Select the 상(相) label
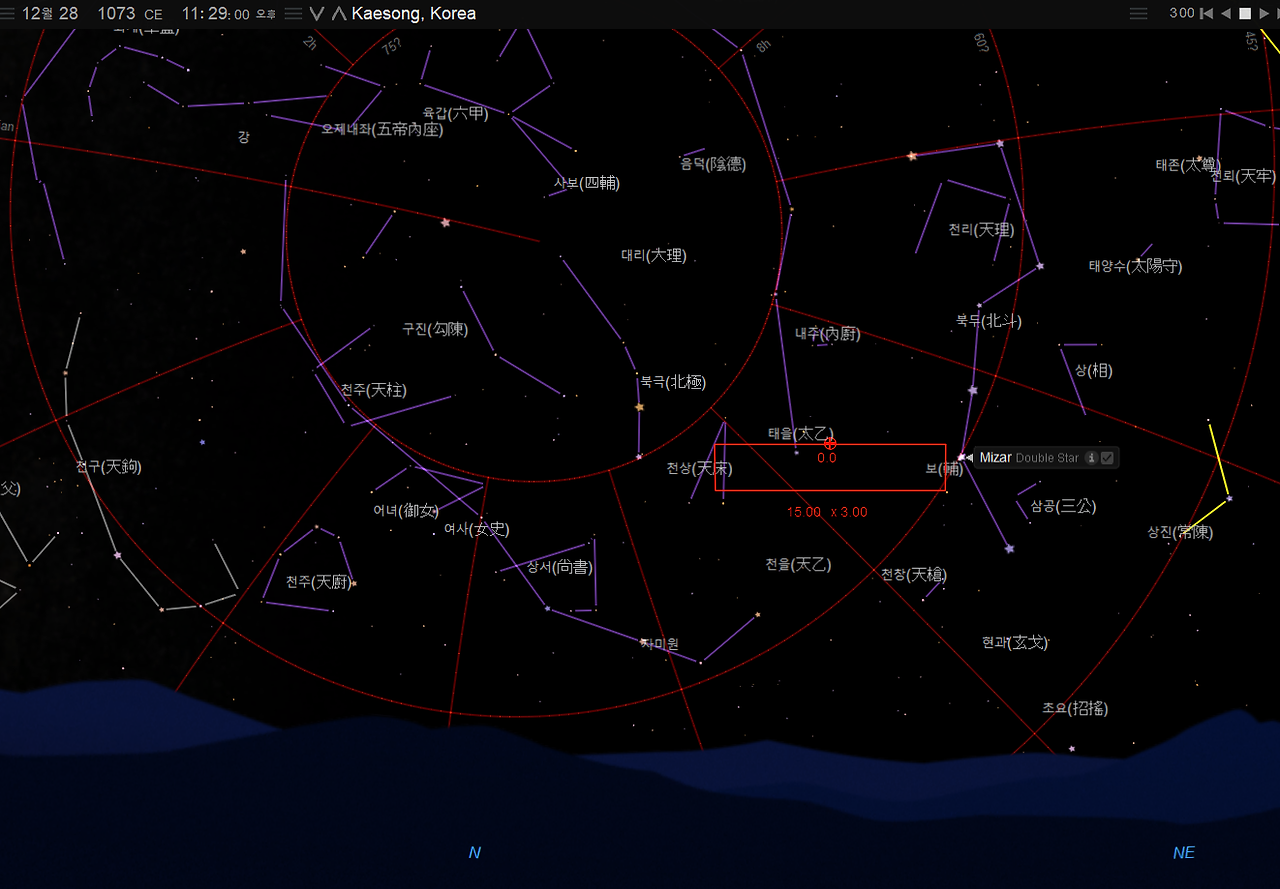Screen dimensions: 1280x889 click(x=1094, y=370)
